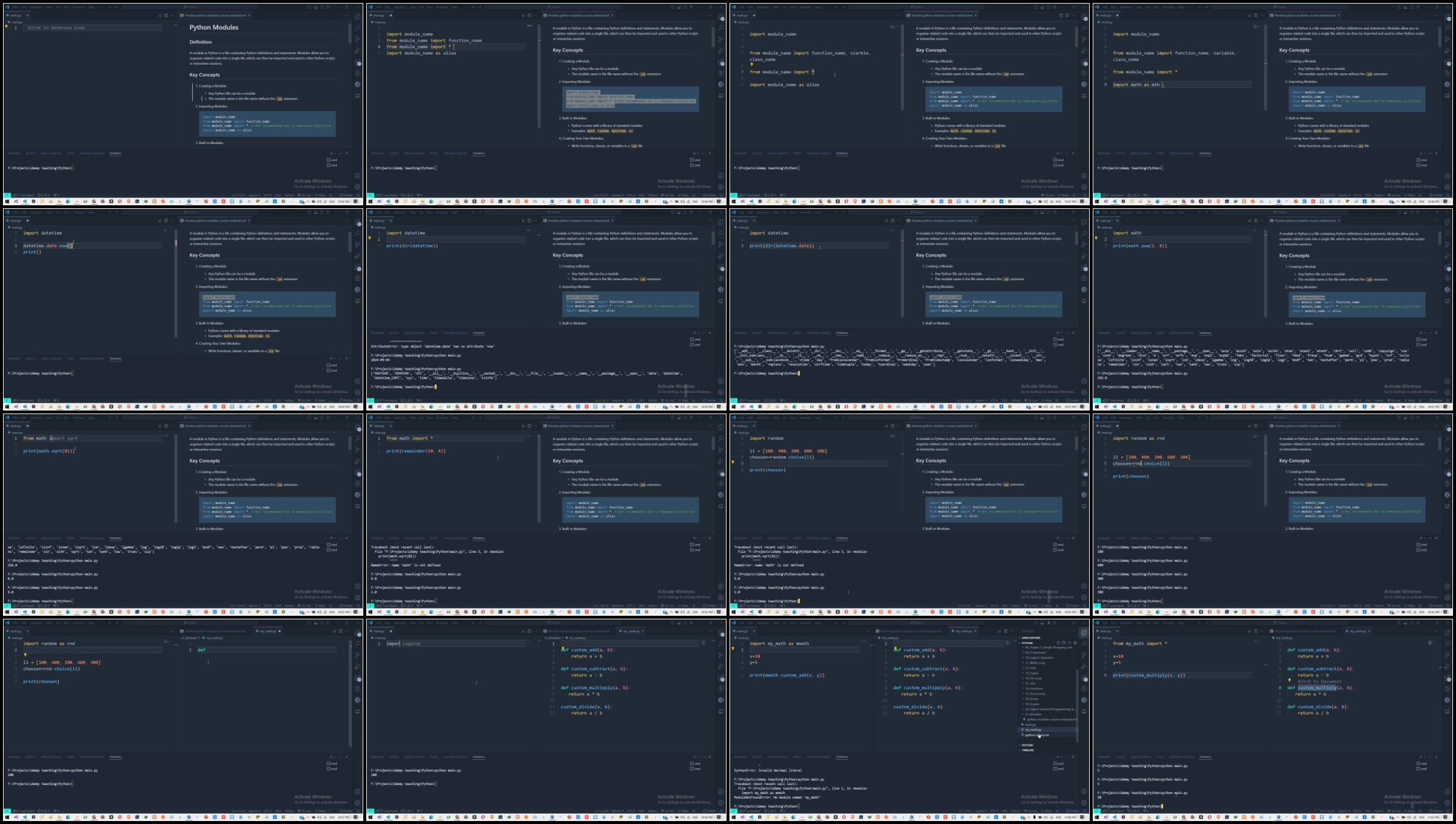Click Refresh Explorer icon in PYTHON header
1456x824 pixels.
pos(1069,643)
